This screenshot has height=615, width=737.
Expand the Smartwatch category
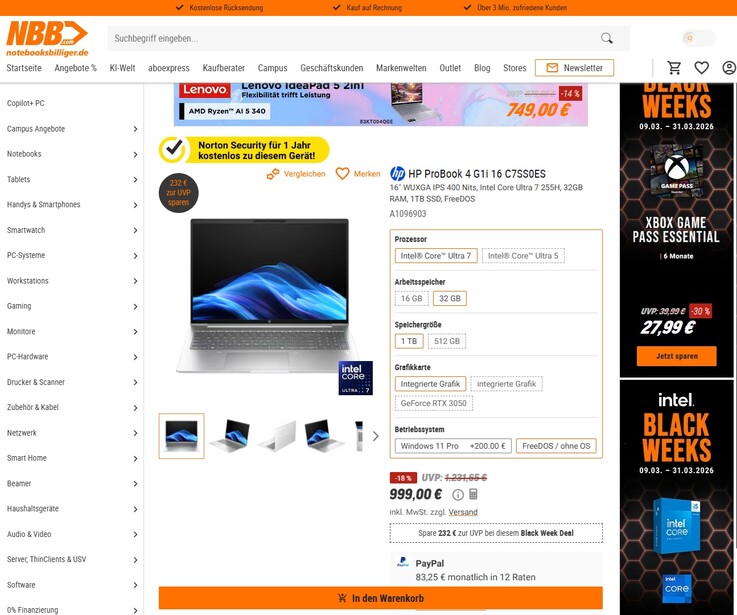coord(135,230)
